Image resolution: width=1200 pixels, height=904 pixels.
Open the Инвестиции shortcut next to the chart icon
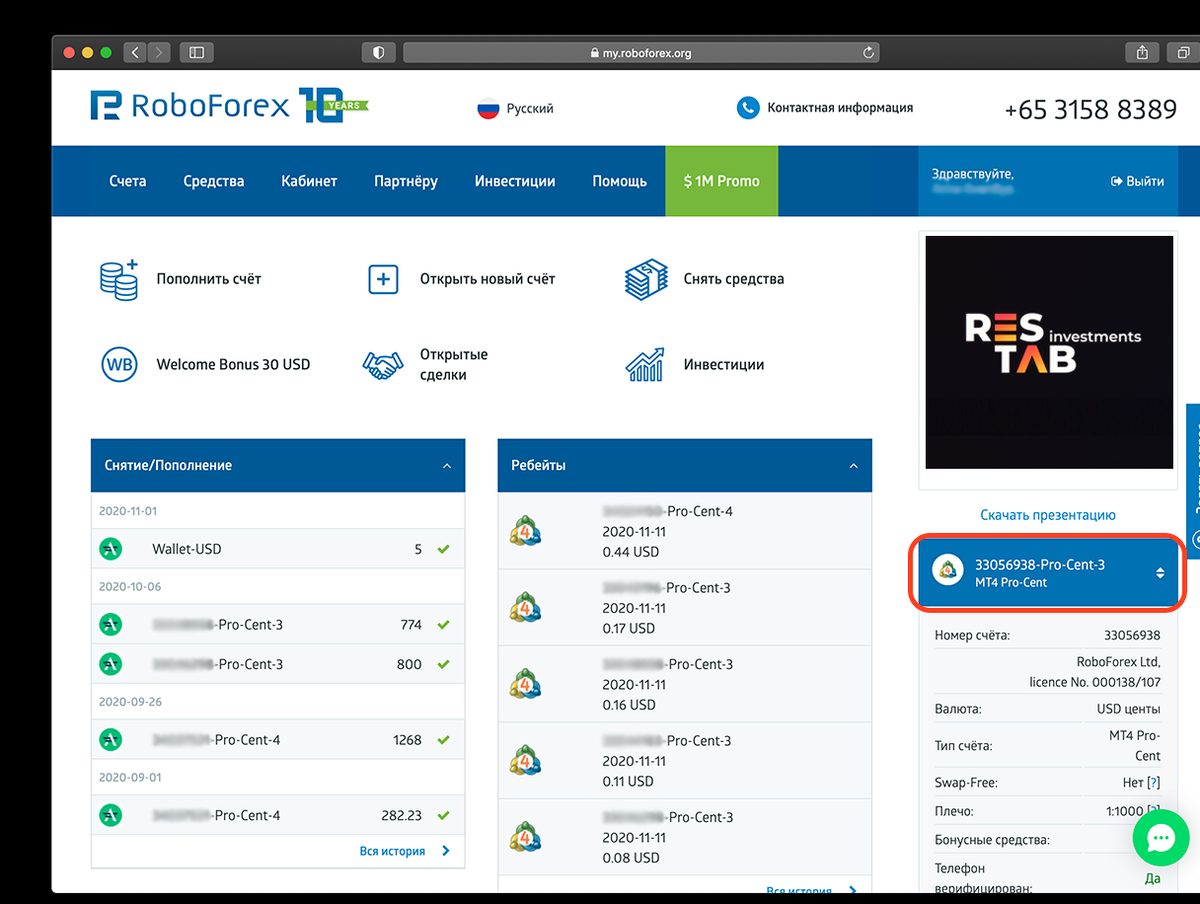coord(724,364)
